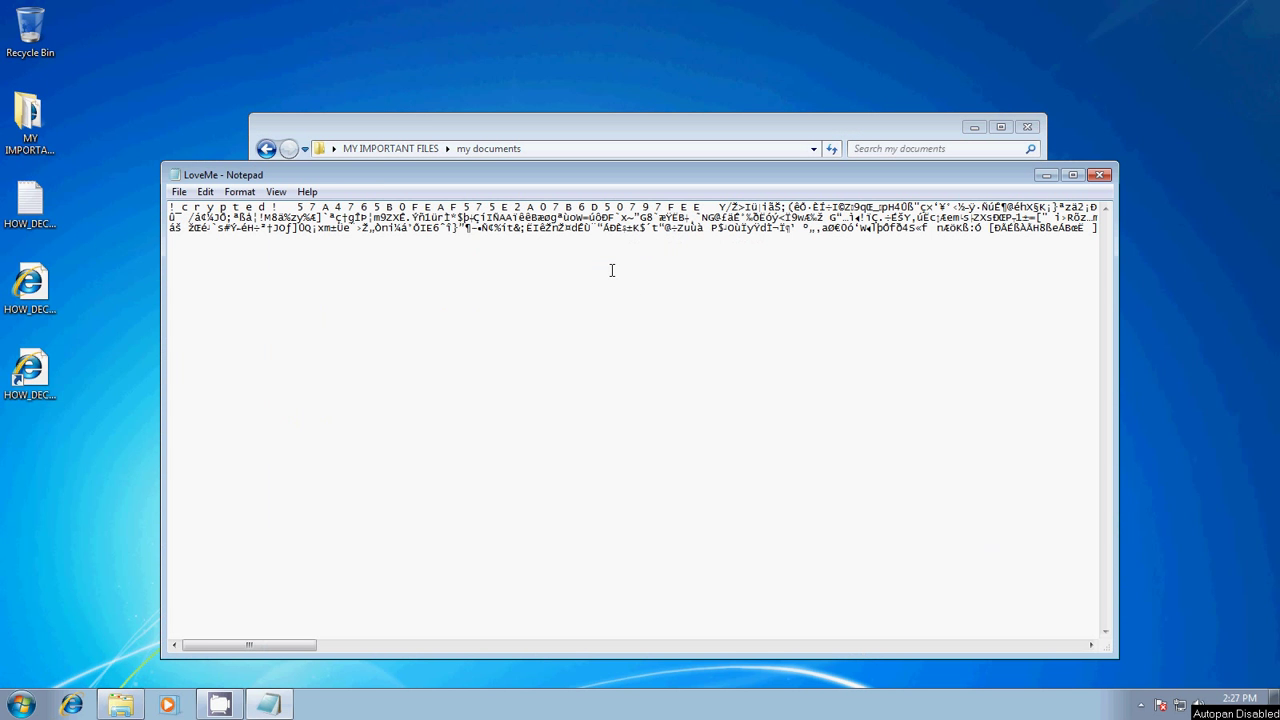Close the LoveMe Notepad window

point(1100,175)
